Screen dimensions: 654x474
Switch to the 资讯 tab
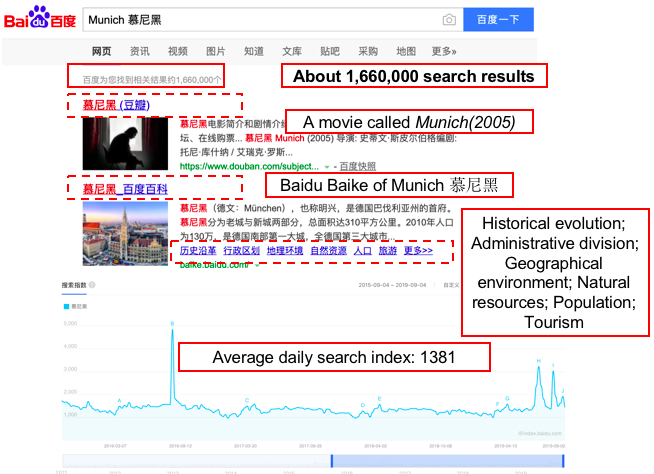(139, 51)
